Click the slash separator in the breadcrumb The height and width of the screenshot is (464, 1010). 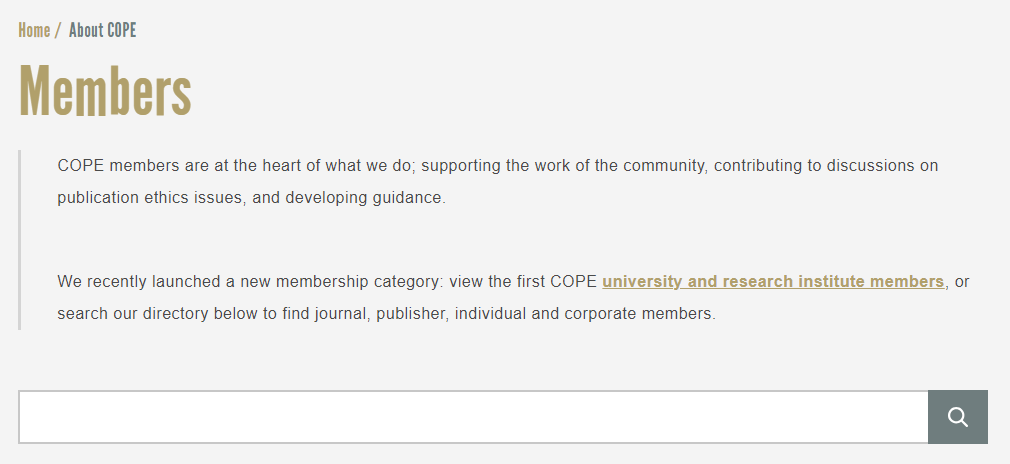[x=58, y=30]
